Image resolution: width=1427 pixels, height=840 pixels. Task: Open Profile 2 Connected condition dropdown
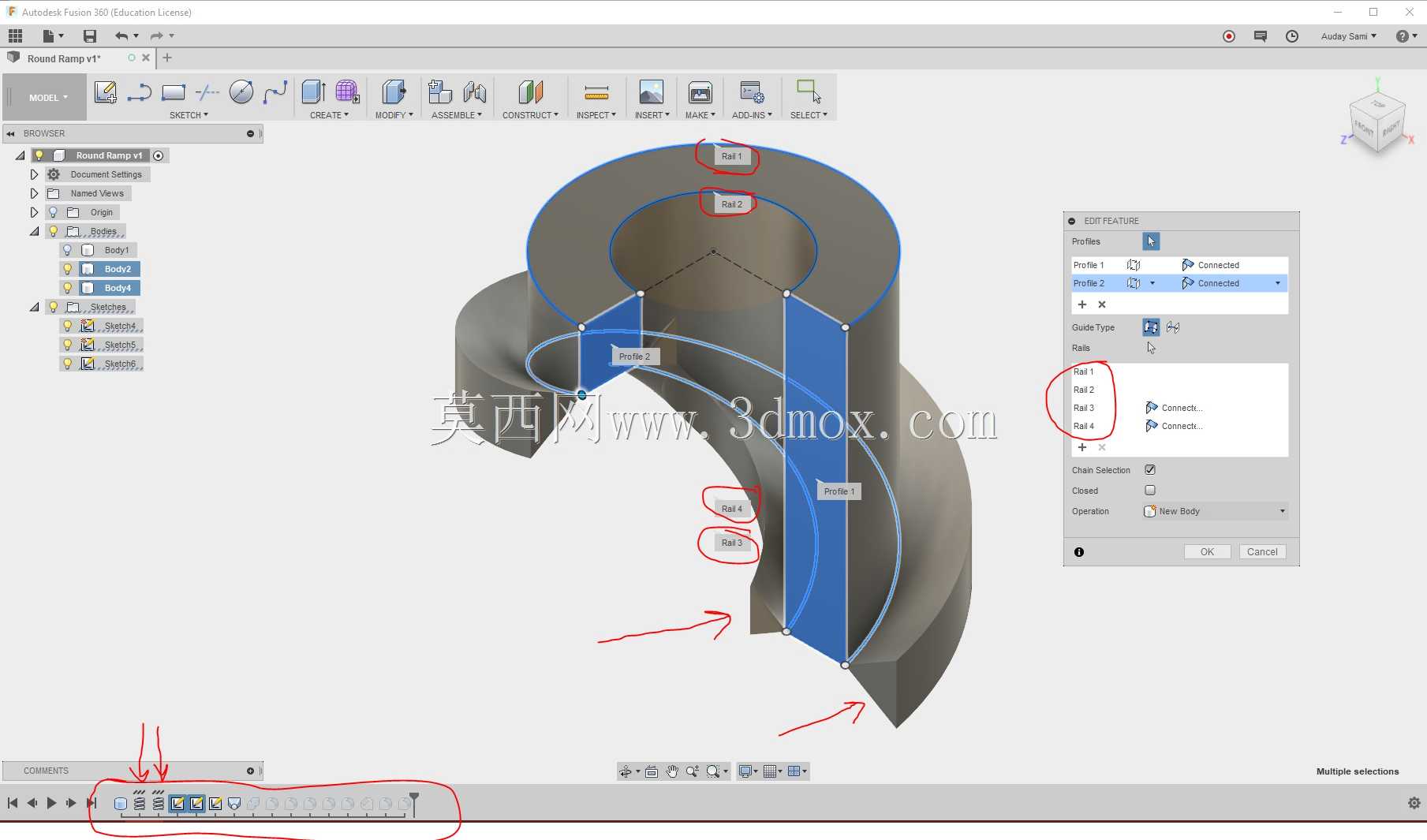coord(1277,283)
